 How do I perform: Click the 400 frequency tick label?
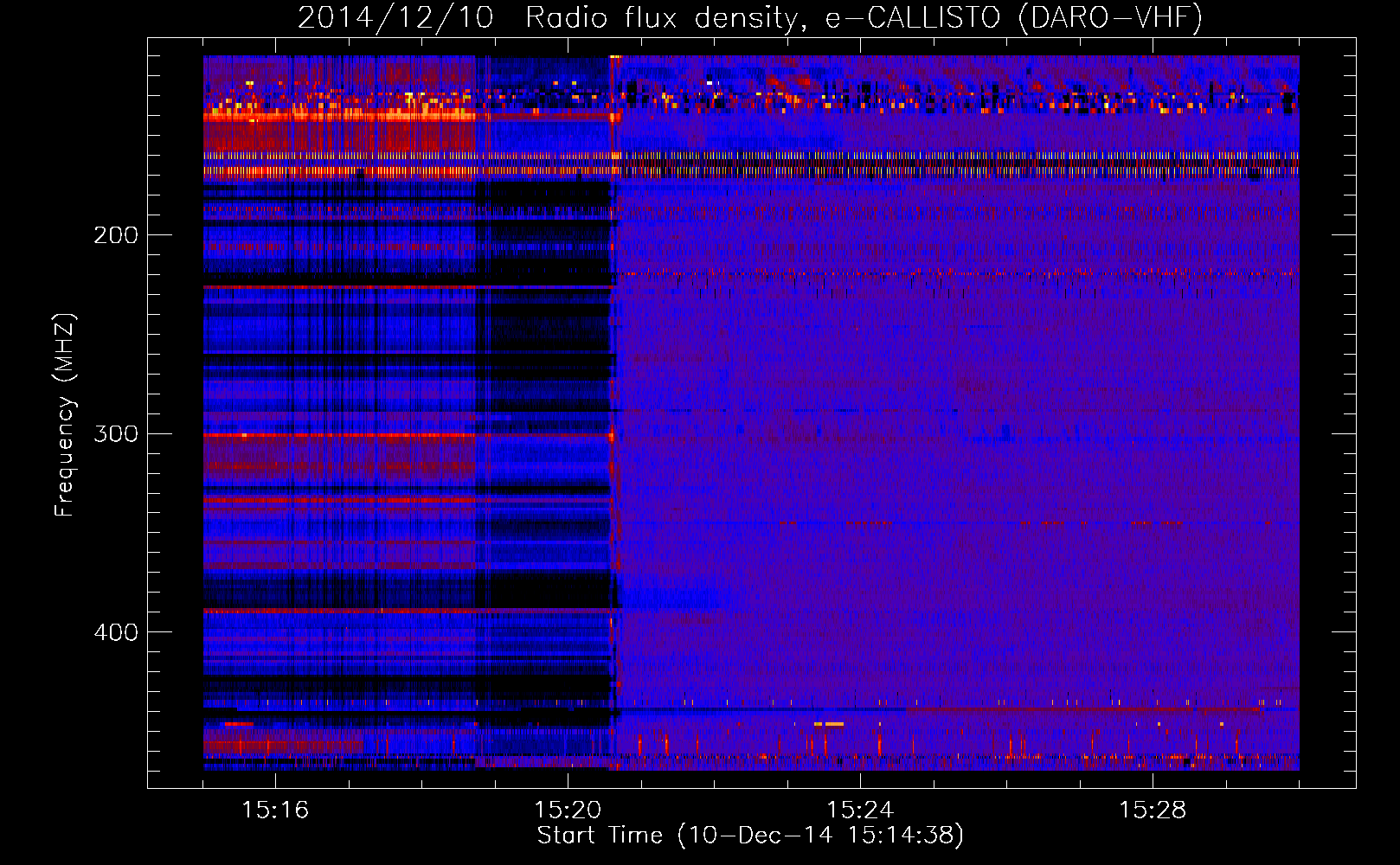(x=115, y=632)
